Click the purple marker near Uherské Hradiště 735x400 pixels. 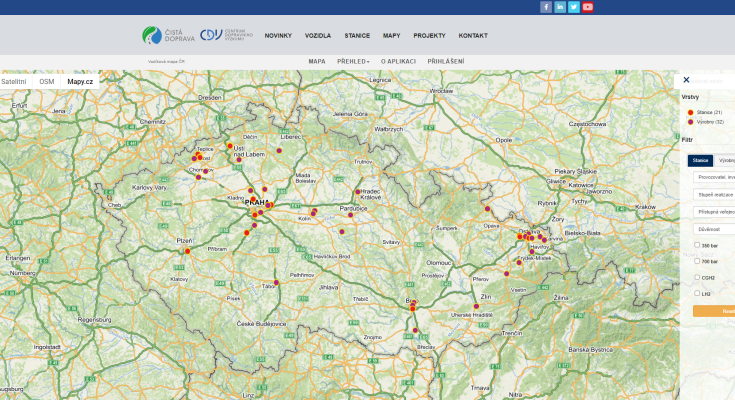click(x=476, y=306)
